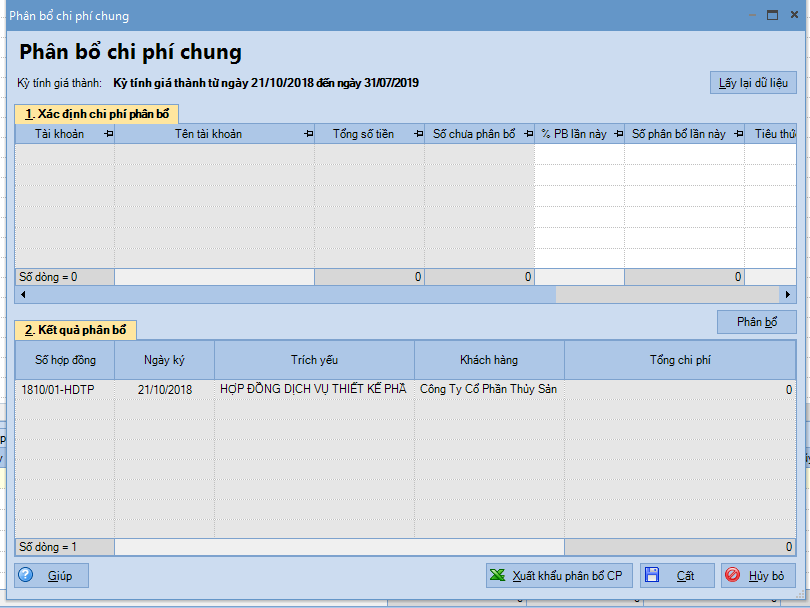
Task: Toggle pin on % PB lần này column
Action: [x=617, y=134]
